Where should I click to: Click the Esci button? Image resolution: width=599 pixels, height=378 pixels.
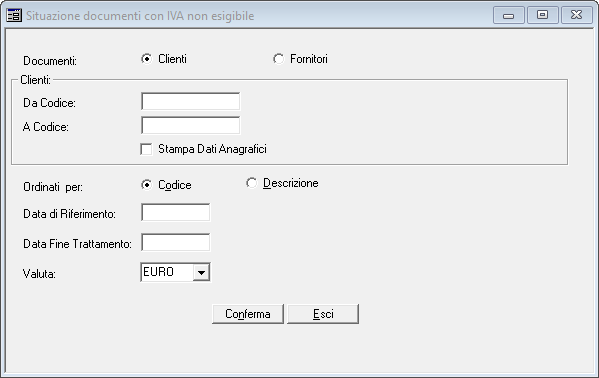coord(323,314)
